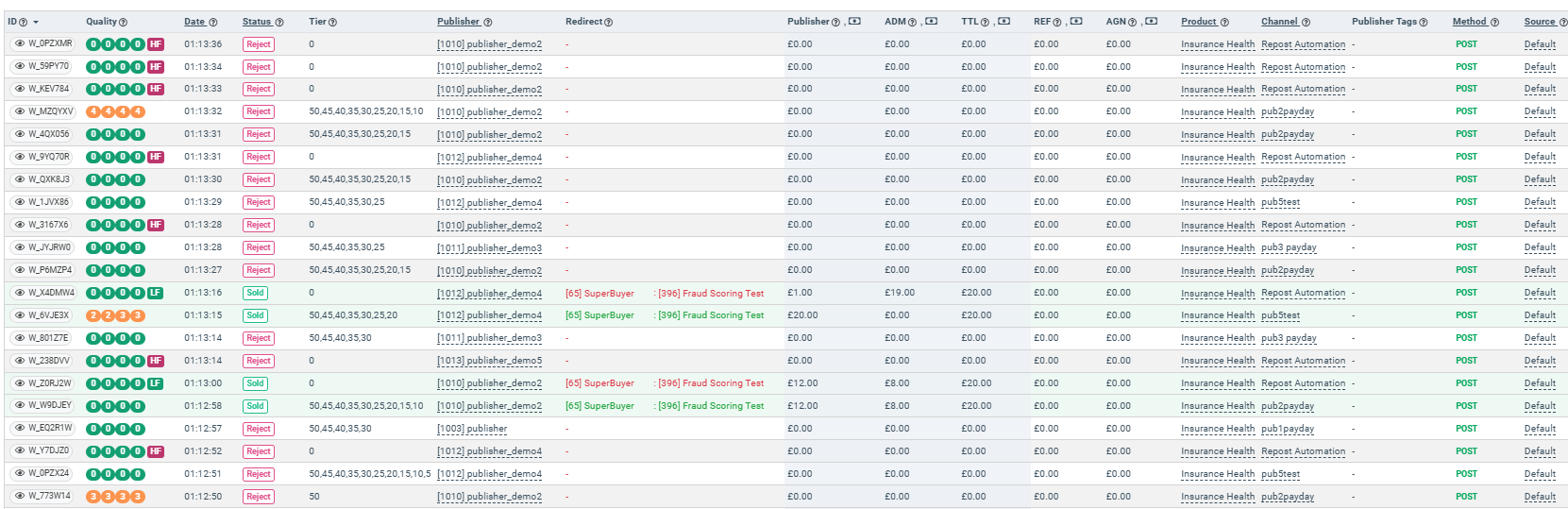Click the eye icon for lead W_Z0RJ2W
Image resolution: width=1568 pixels, height=509 pixels.
[x=20, y=383]
